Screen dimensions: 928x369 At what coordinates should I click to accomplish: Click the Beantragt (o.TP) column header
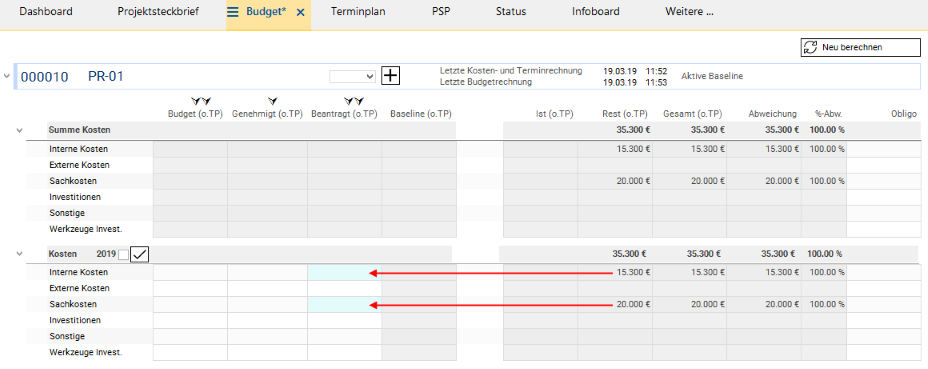(x=344, y=114)
